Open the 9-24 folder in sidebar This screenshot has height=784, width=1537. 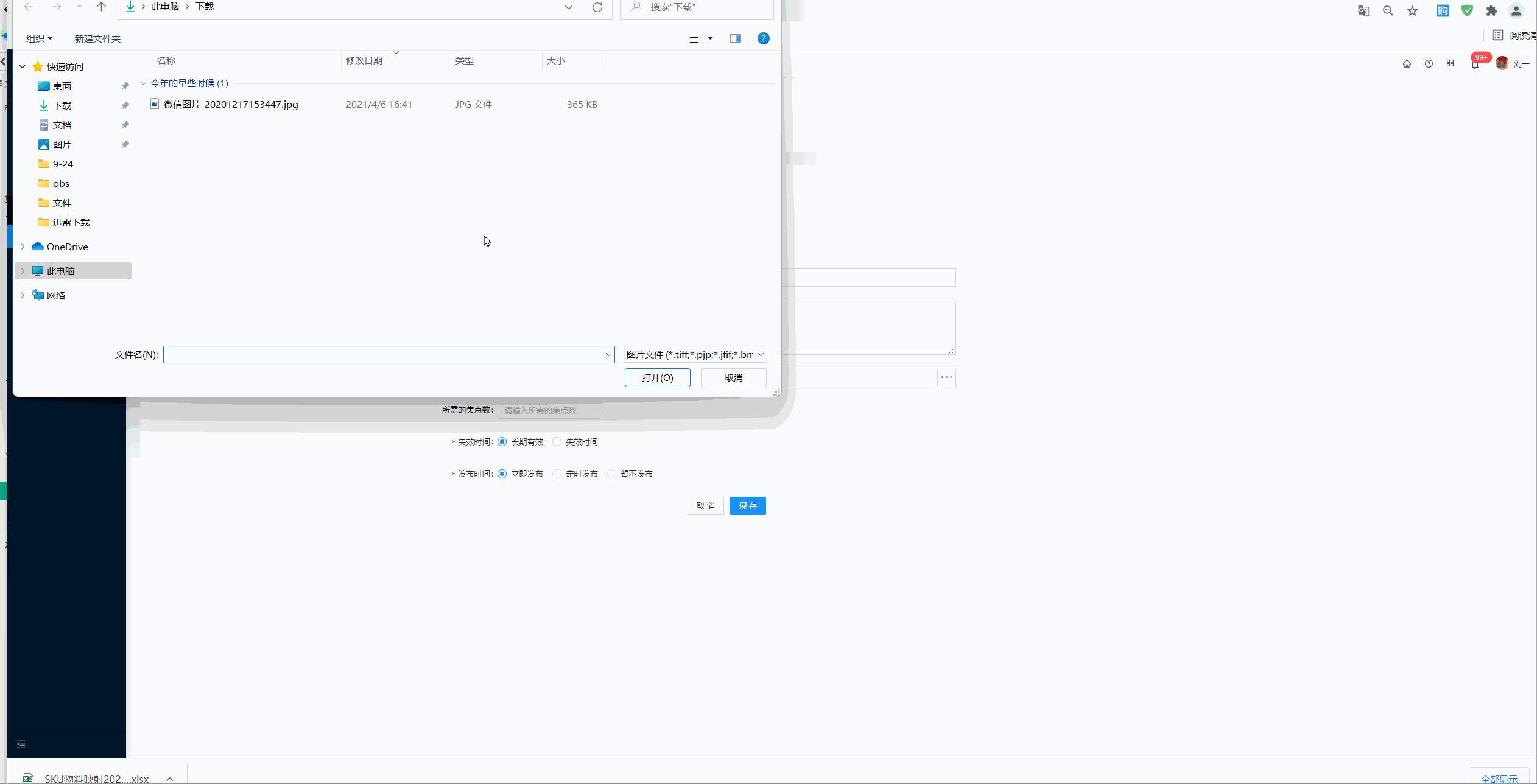coord(62,164)
